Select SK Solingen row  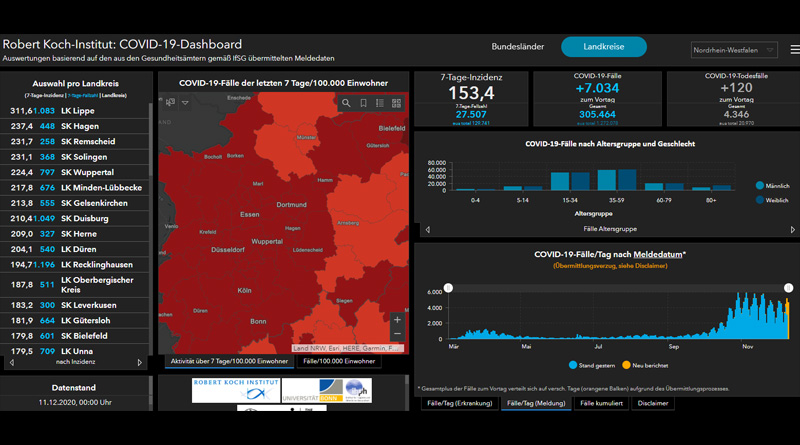74,157
